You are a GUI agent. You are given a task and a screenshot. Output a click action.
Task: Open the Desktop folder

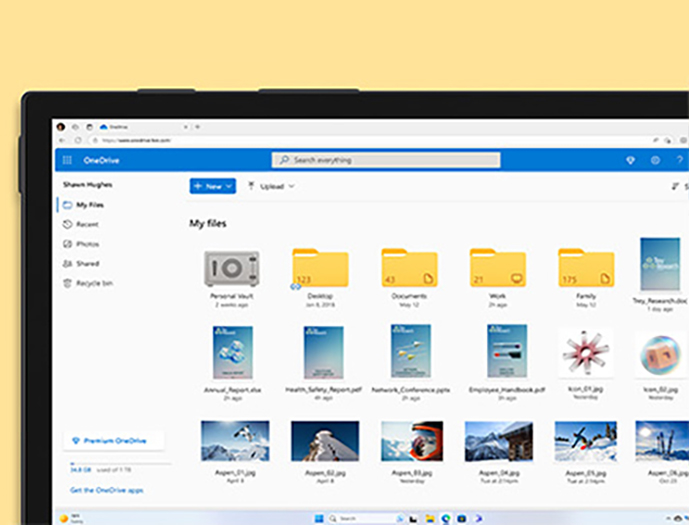click(320, 268)
